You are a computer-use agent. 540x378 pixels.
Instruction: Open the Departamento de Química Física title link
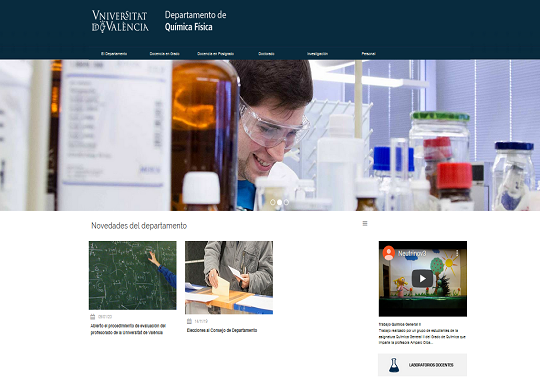click(195, 21)
